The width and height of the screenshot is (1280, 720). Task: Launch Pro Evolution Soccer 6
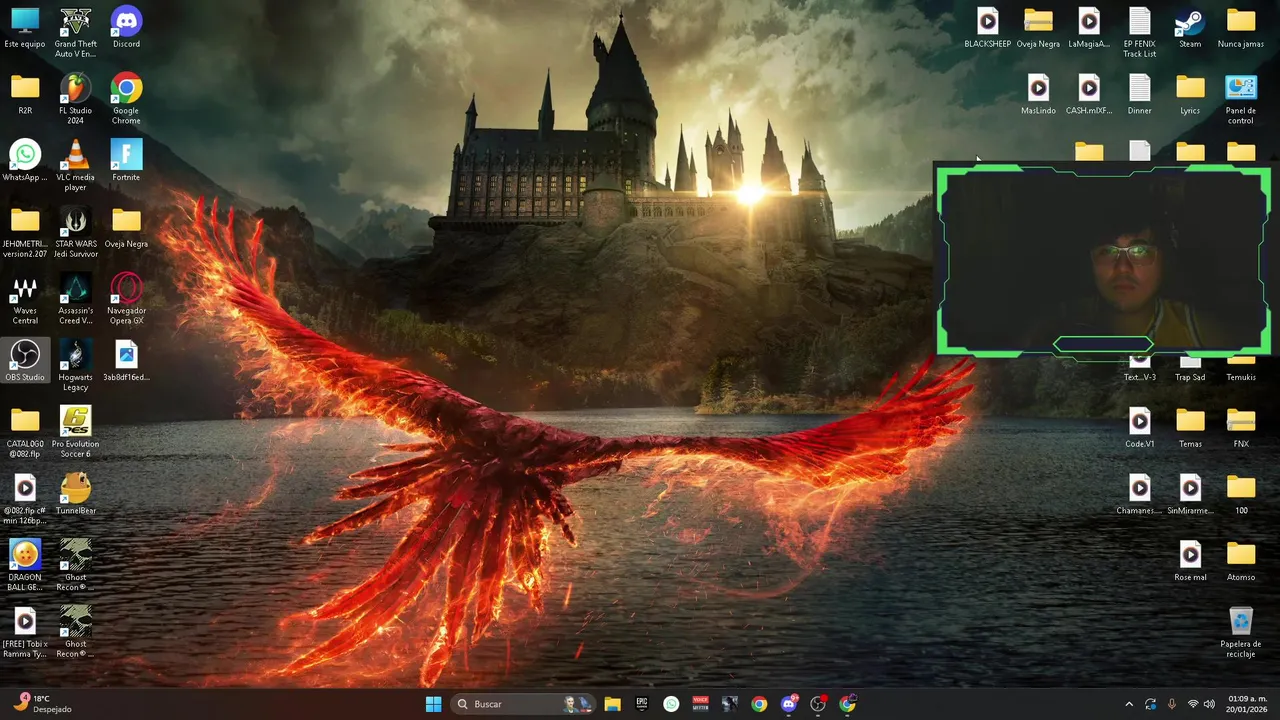point(76,433)
